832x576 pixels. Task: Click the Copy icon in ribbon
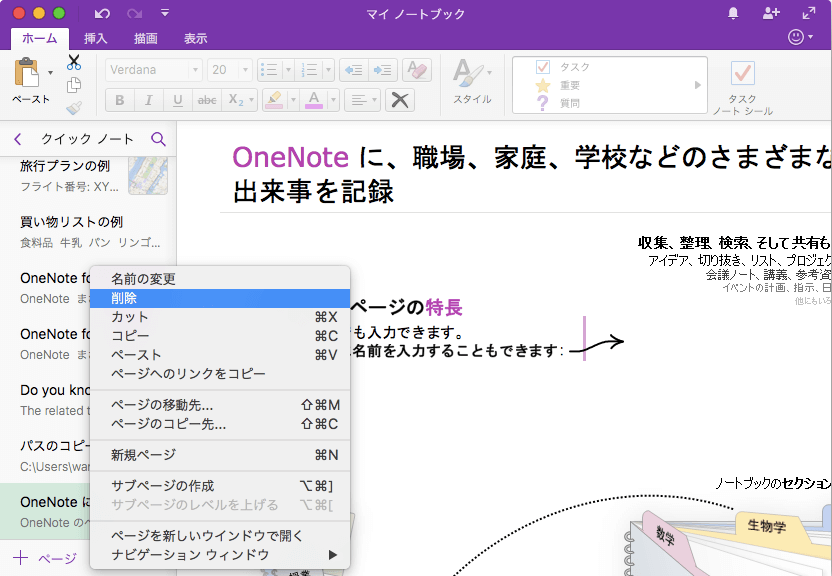coord(74,85)
